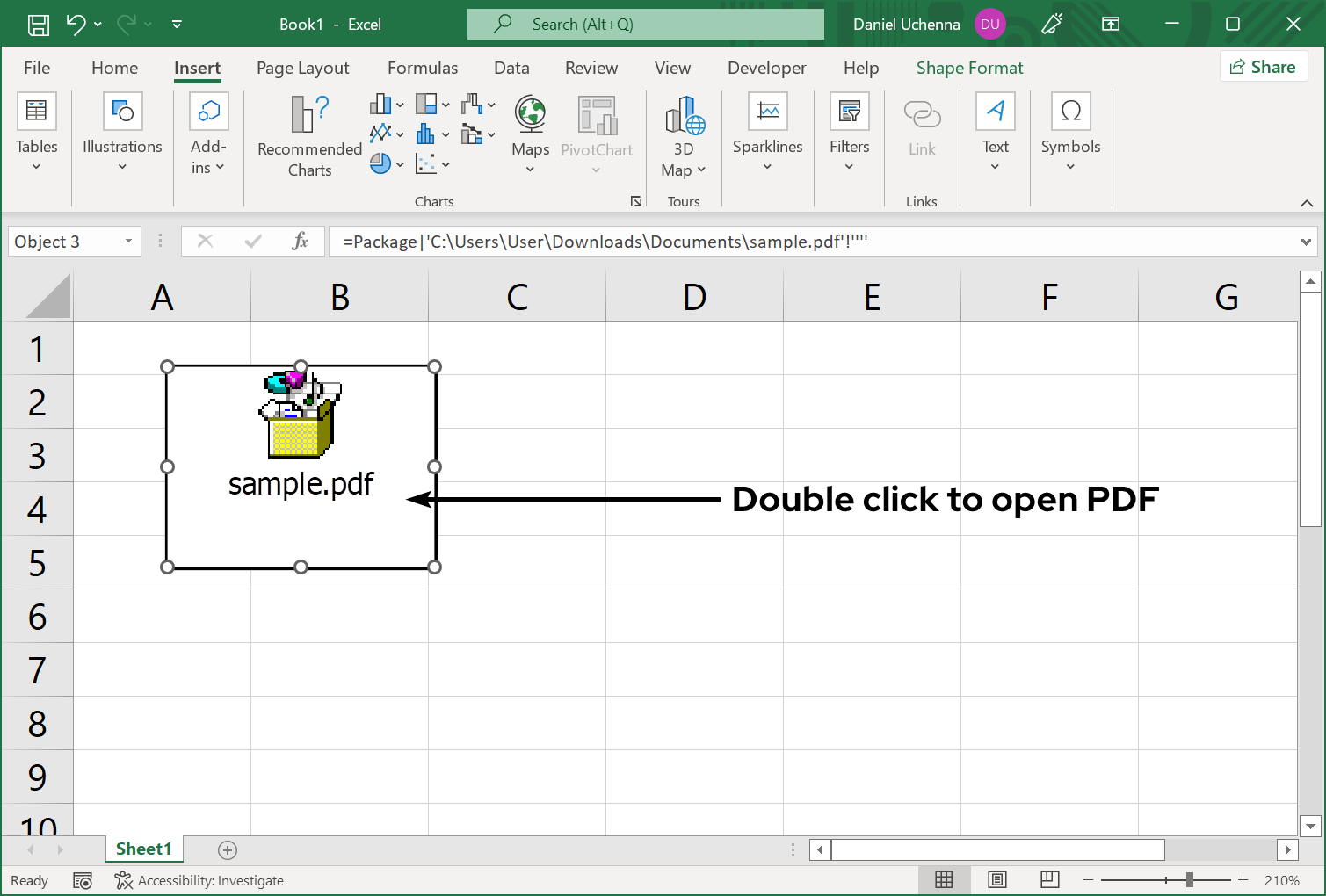Insert a pie chart
This screenshot has height=896, width=1326.
coord(382,163)
